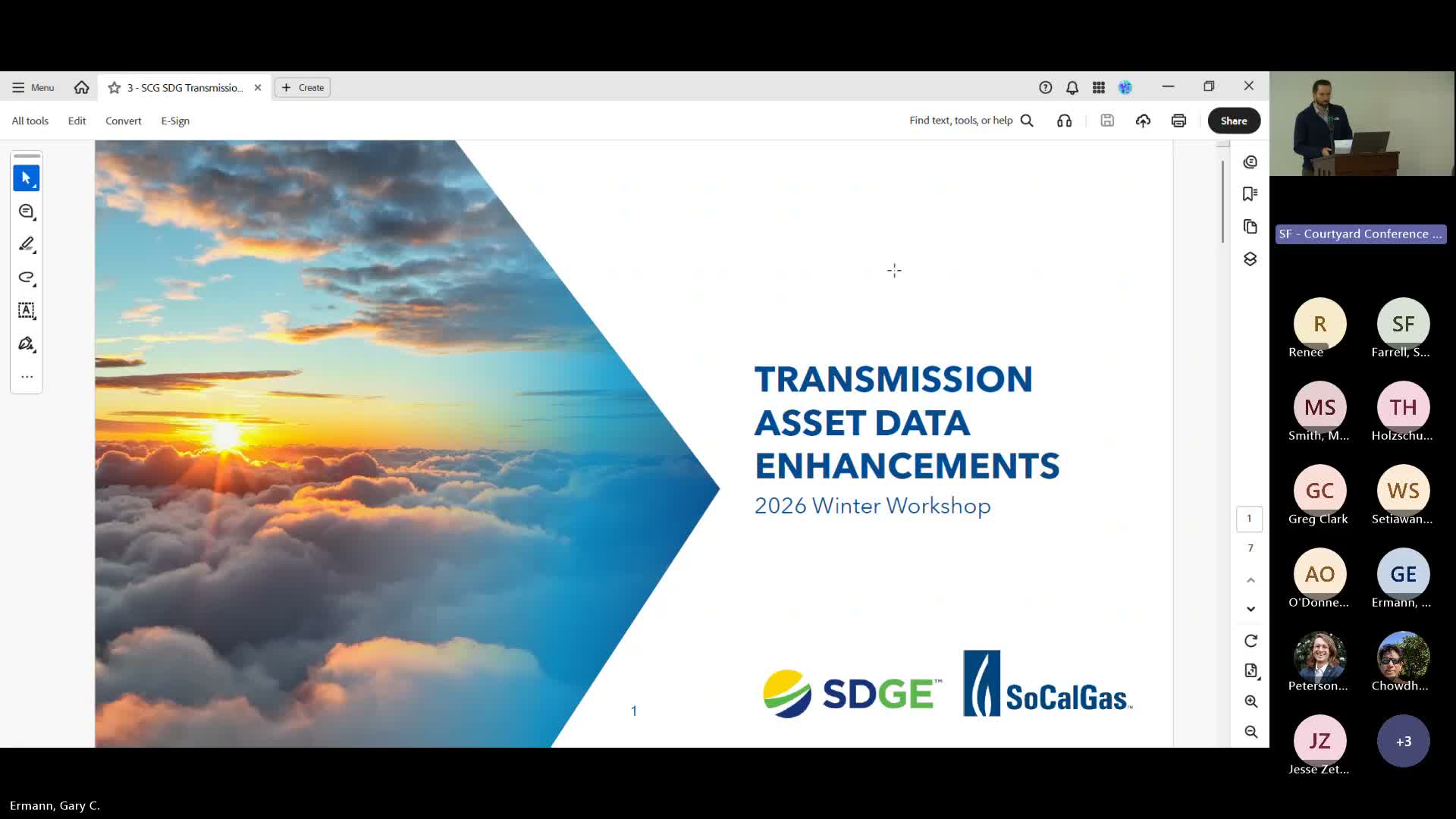Click the Create new tab button
The height and width of the screenshot is (819, 1456).
click(303, 88)
